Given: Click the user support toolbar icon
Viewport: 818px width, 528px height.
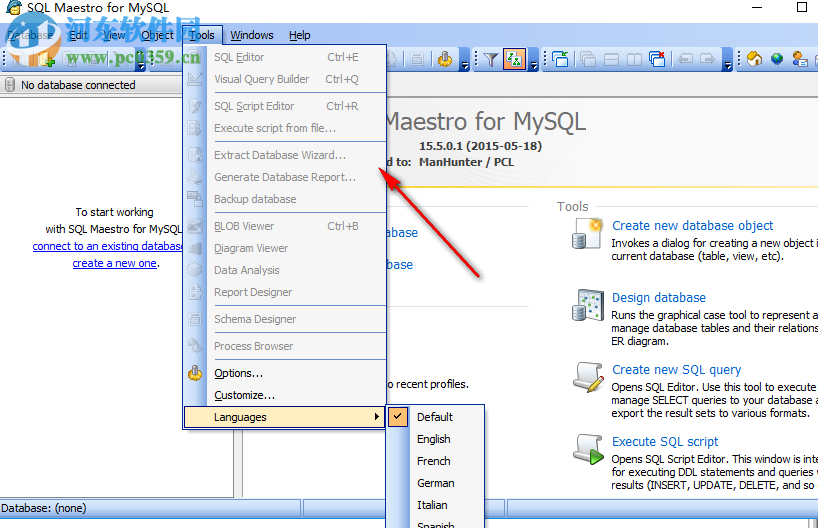Looking at the screenshot, I should tap(800, 59).
